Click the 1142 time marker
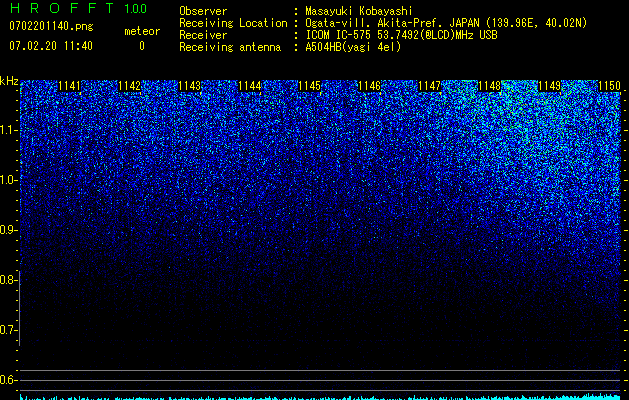629x400 pixels. click(x=130, y=86)
